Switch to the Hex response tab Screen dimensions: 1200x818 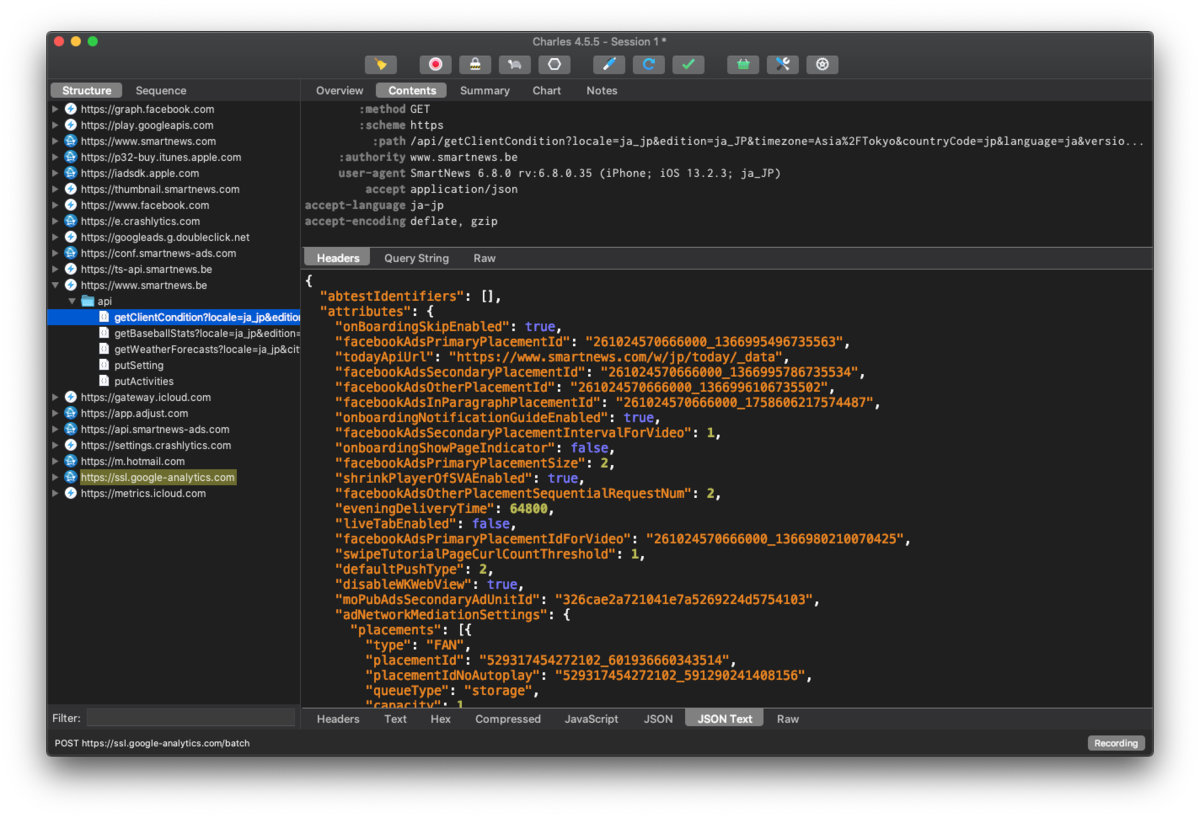(441, 719)
